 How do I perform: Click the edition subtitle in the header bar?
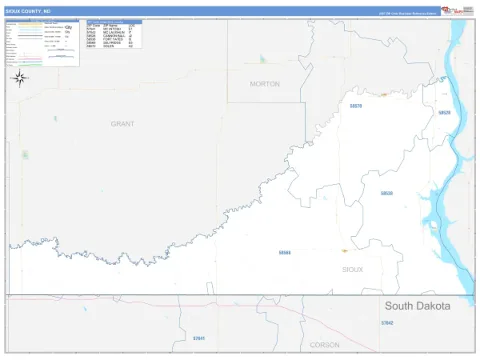click(x=407, y=14)
